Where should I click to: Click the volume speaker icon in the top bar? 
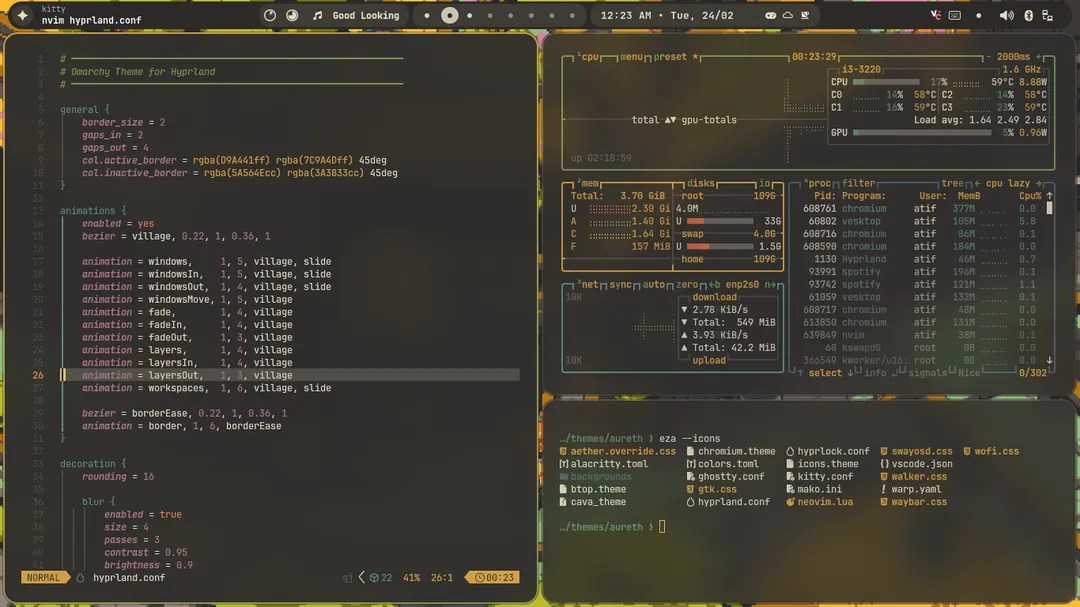click(x=1006, y=15)
